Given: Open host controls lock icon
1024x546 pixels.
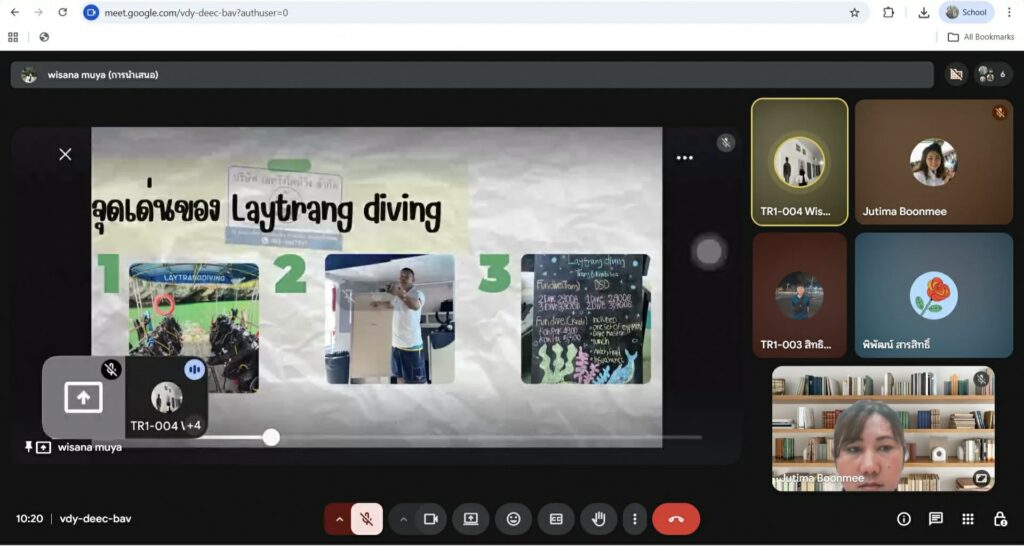Looking at the screenshot, I should click(999, 519).
